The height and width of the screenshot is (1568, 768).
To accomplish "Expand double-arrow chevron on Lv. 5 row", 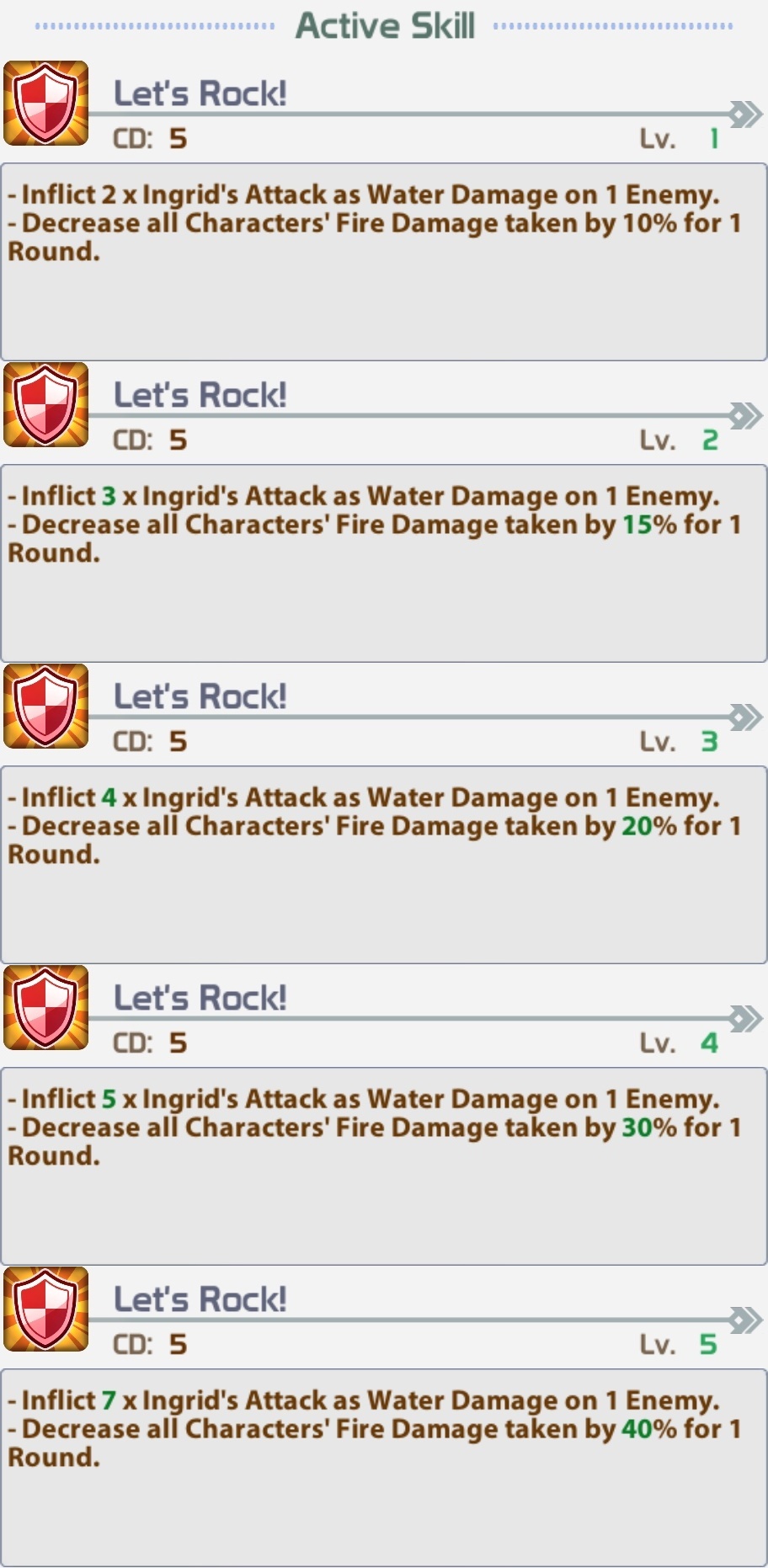I will pos(745,1320).
